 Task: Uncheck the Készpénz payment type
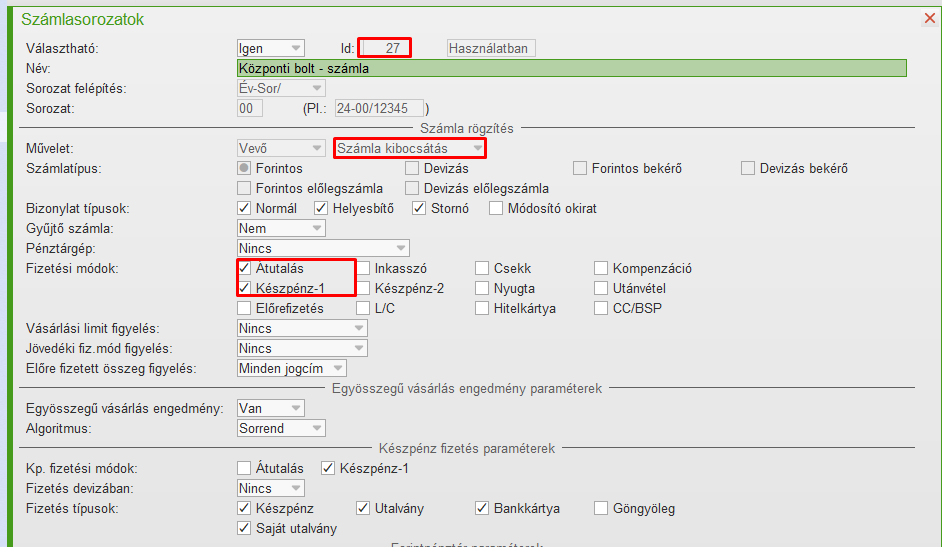[244, 509]
